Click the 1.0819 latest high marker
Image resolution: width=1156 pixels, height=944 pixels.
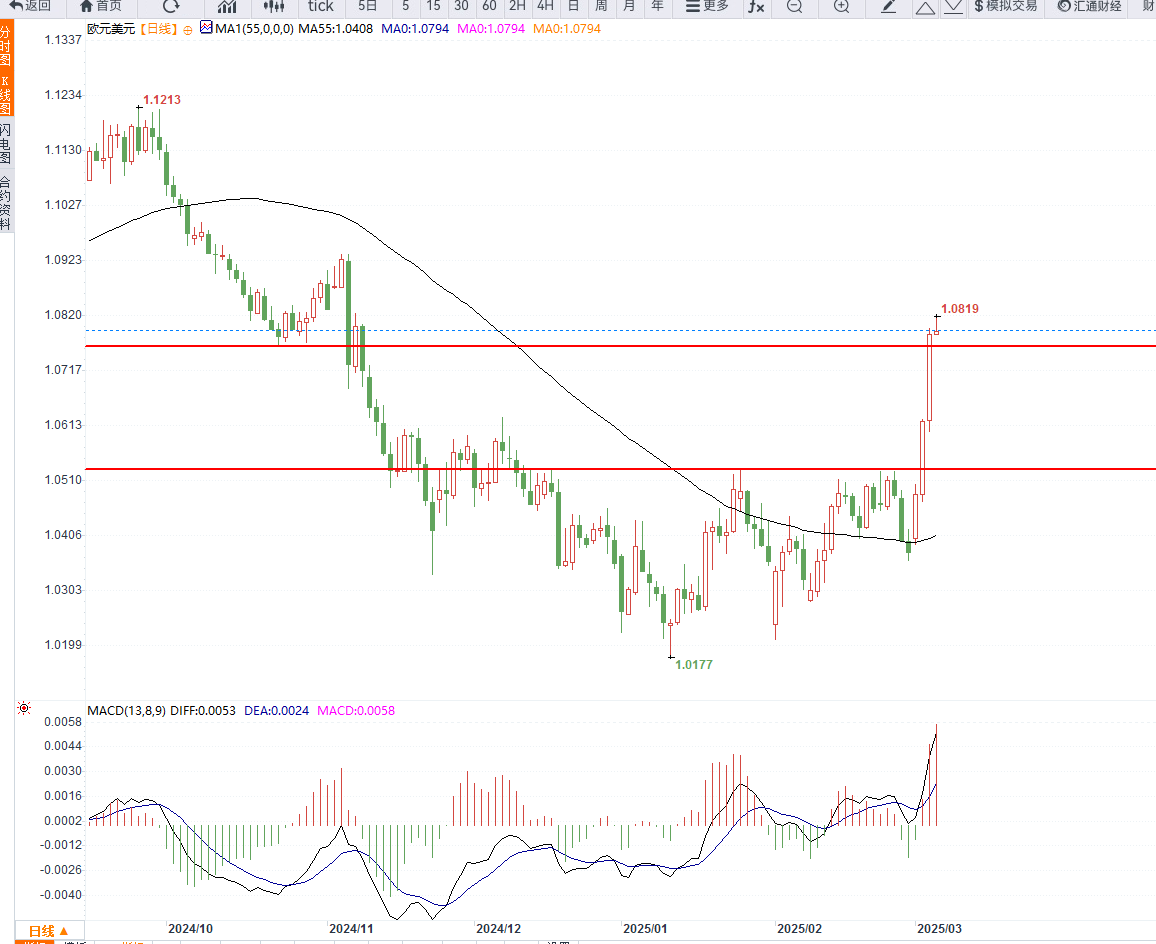(960, 309)
